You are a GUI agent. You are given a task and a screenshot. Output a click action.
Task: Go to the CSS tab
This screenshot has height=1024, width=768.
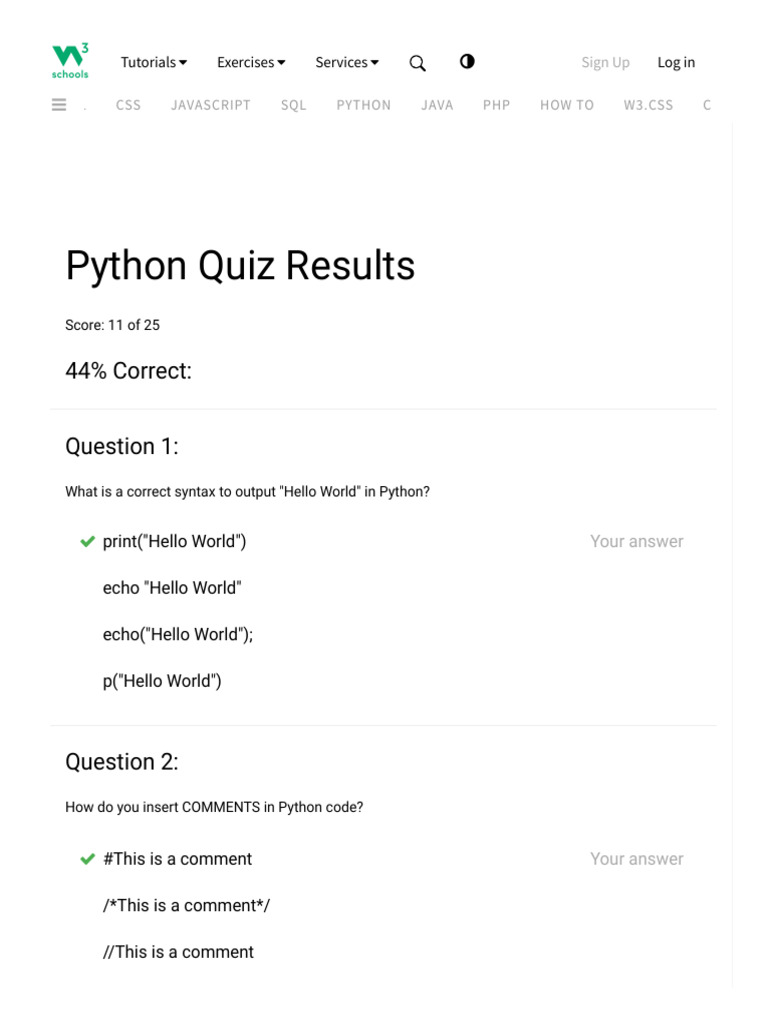coord(128,105)
